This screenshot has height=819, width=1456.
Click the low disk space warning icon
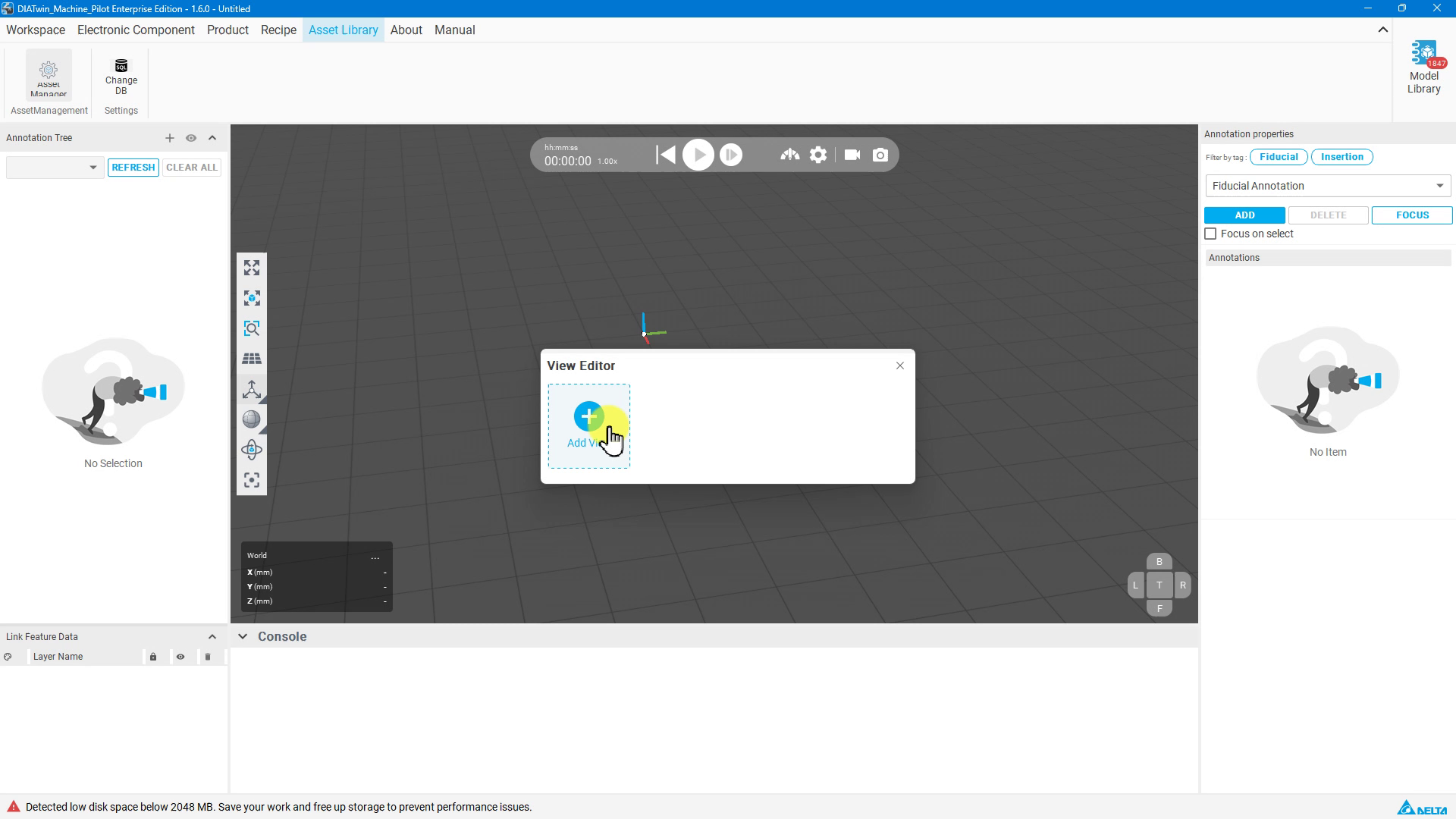pyautogui.click(x=13, y=806)
